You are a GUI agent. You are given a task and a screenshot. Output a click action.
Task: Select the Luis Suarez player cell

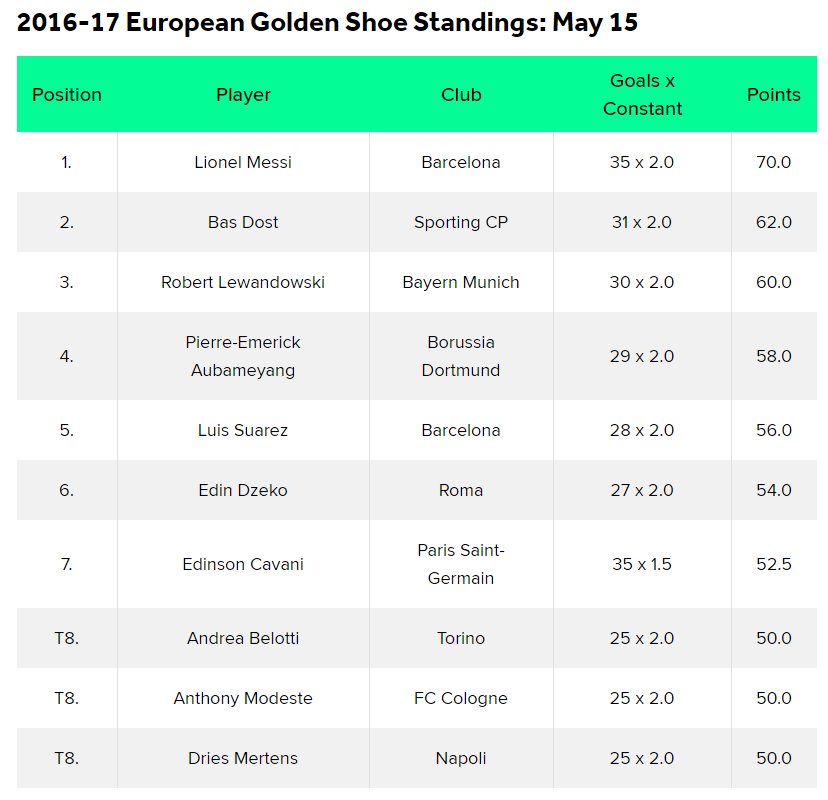point(243,430)
